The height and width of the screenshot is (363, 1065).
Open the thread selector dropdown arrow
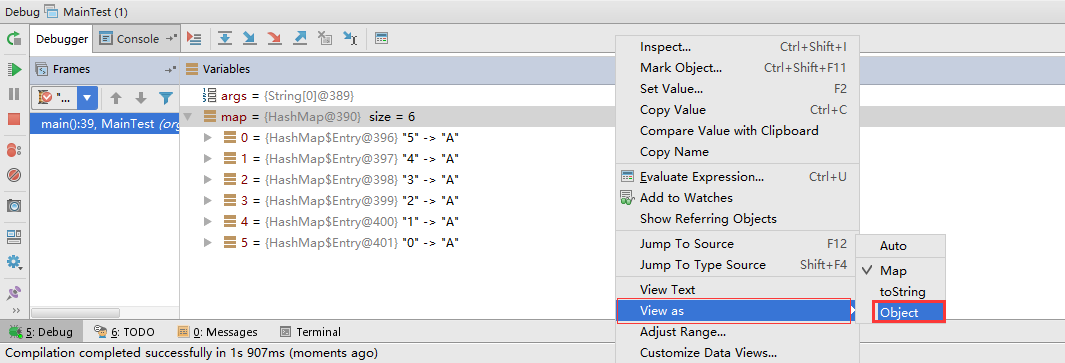click(x=87, y=98)
